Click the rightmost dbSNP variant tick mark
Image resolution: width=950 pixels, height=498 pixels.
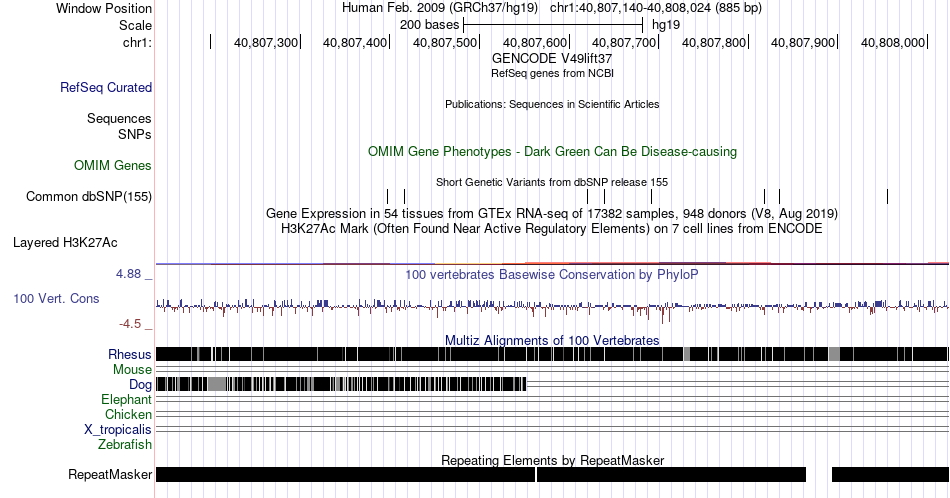click(x=888, y=196)
